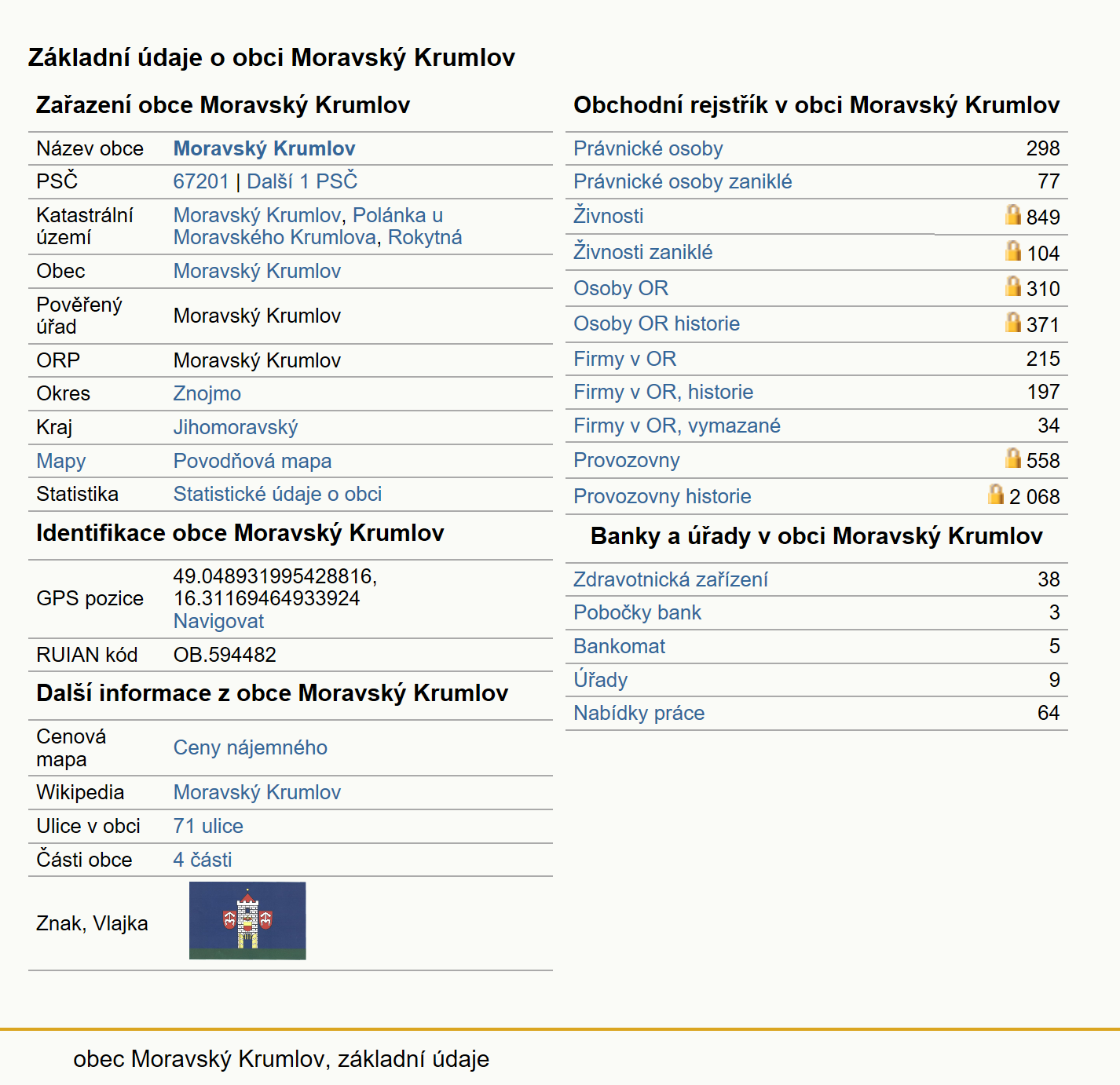Click the Navigovat link under GPS

(219, 621)
